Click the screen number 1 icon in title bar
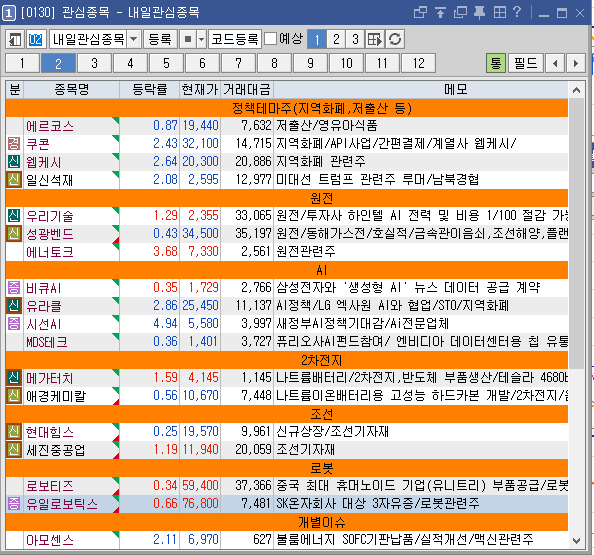594x555 pixels. (9, 13)
